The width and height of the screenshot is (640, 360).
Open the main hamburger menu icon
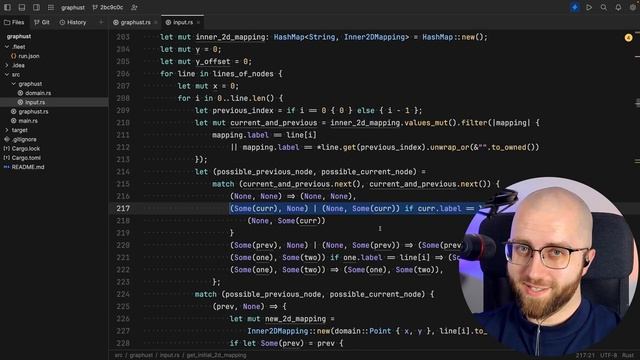(x=51, y=7)
